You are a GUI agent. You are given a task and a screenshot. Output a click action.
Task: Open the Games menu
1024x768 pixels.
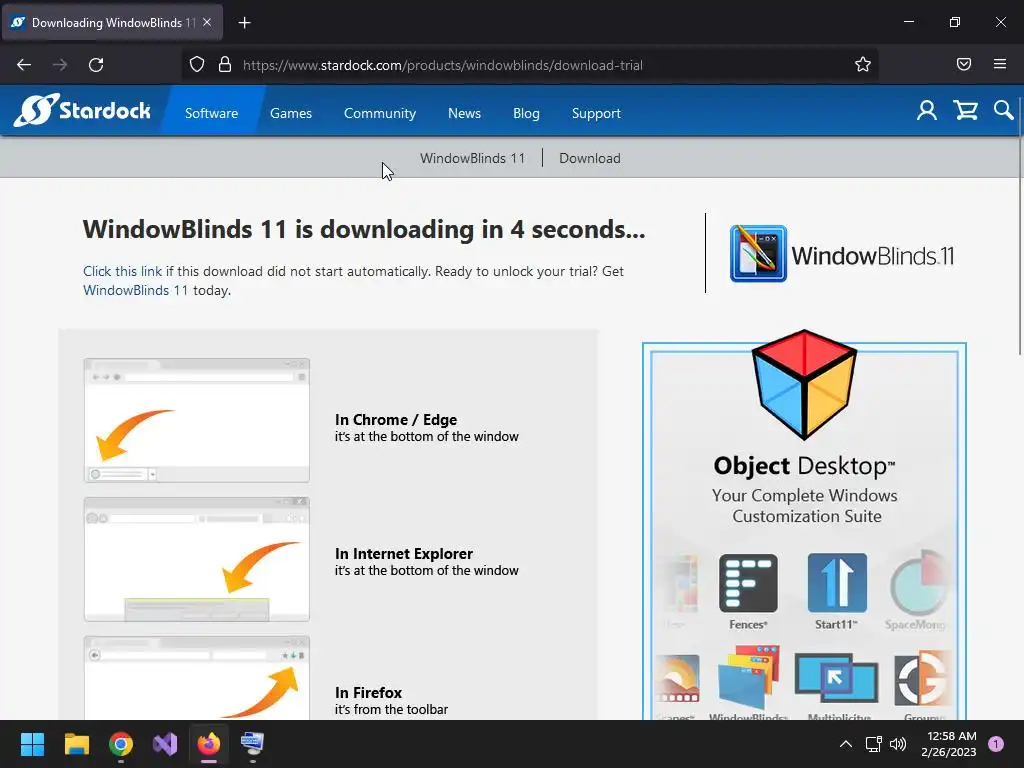pyautogui.click(x=291, y=113)
